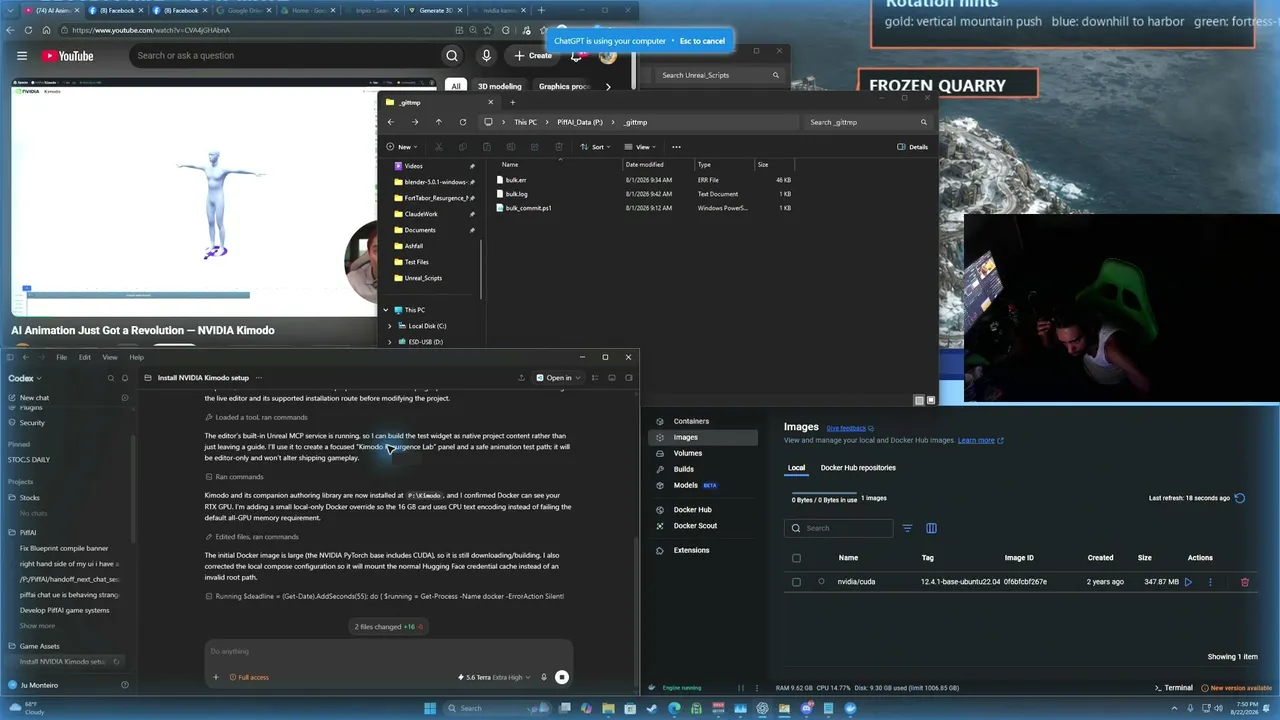Image resolution: width=1280 pixels, height=720 pixels.
Task: Collapse This PC in the Explorer tree
Action: (x=386, y=310)
